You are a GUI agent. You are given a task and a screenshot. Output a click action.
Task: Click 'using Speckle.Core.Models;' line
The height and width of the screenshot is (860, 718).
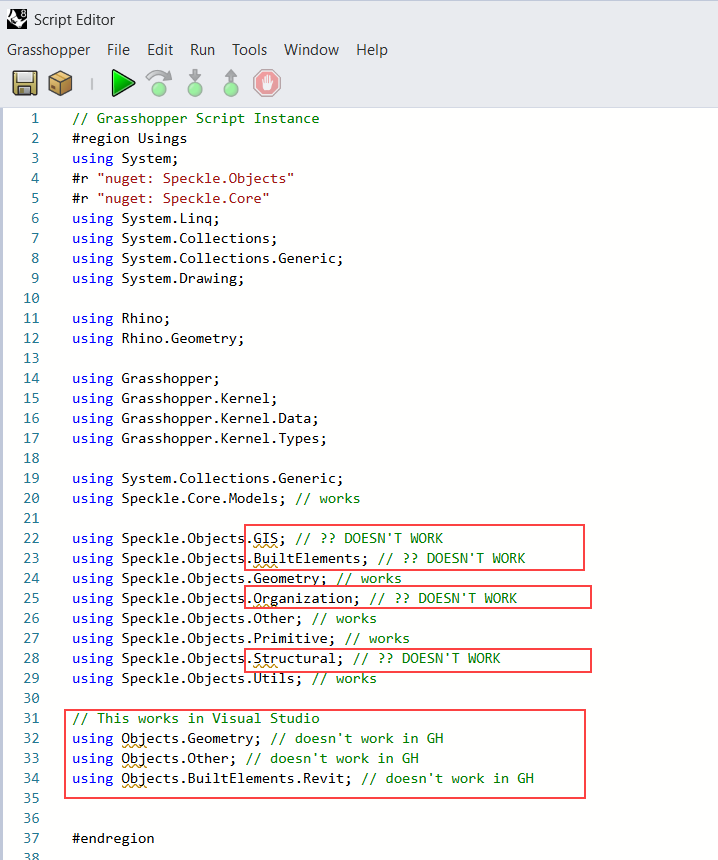pos(179,499)
